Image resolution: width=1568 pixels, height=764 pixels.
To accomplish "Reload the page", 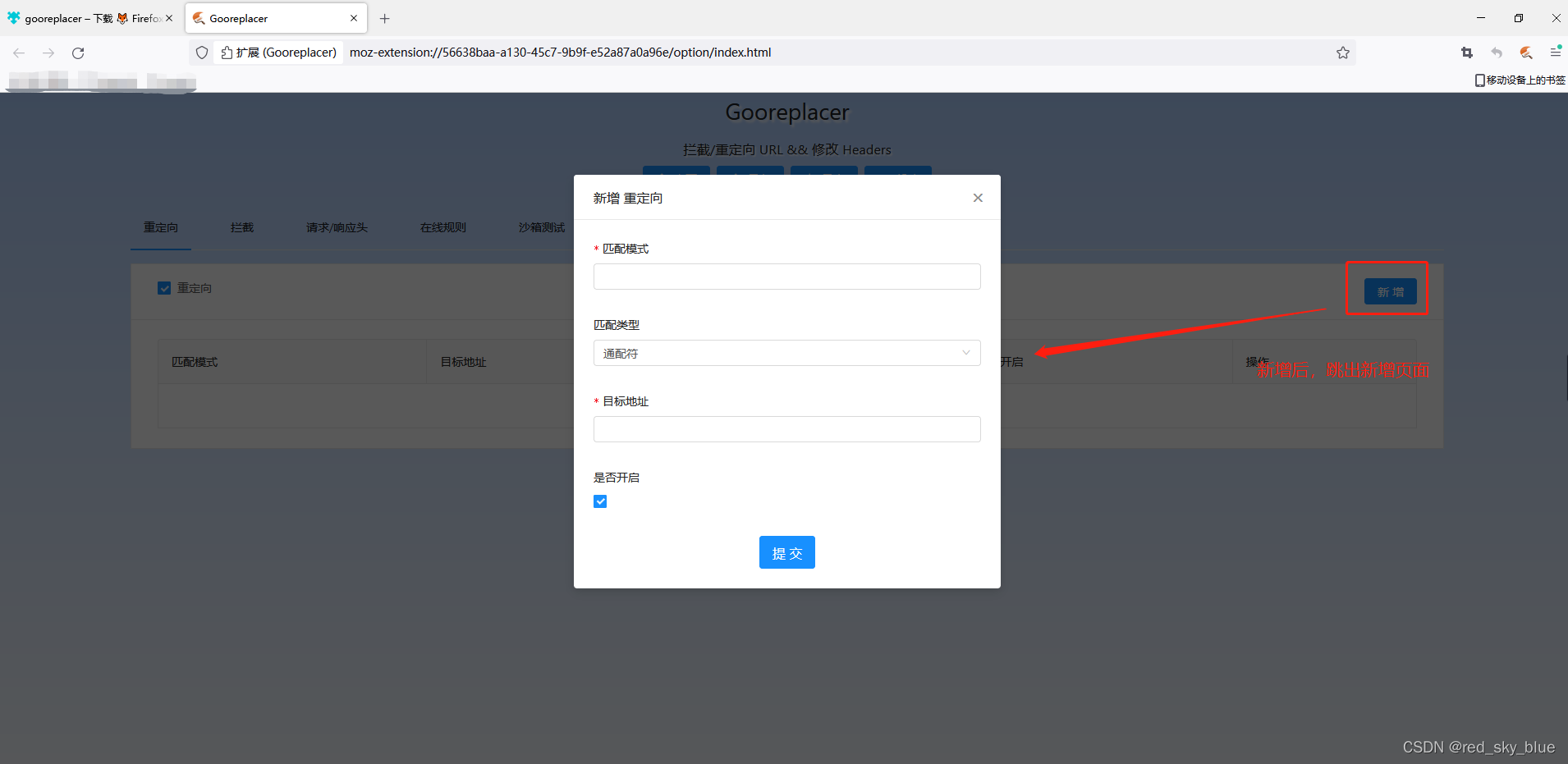I will click(78, 53).
